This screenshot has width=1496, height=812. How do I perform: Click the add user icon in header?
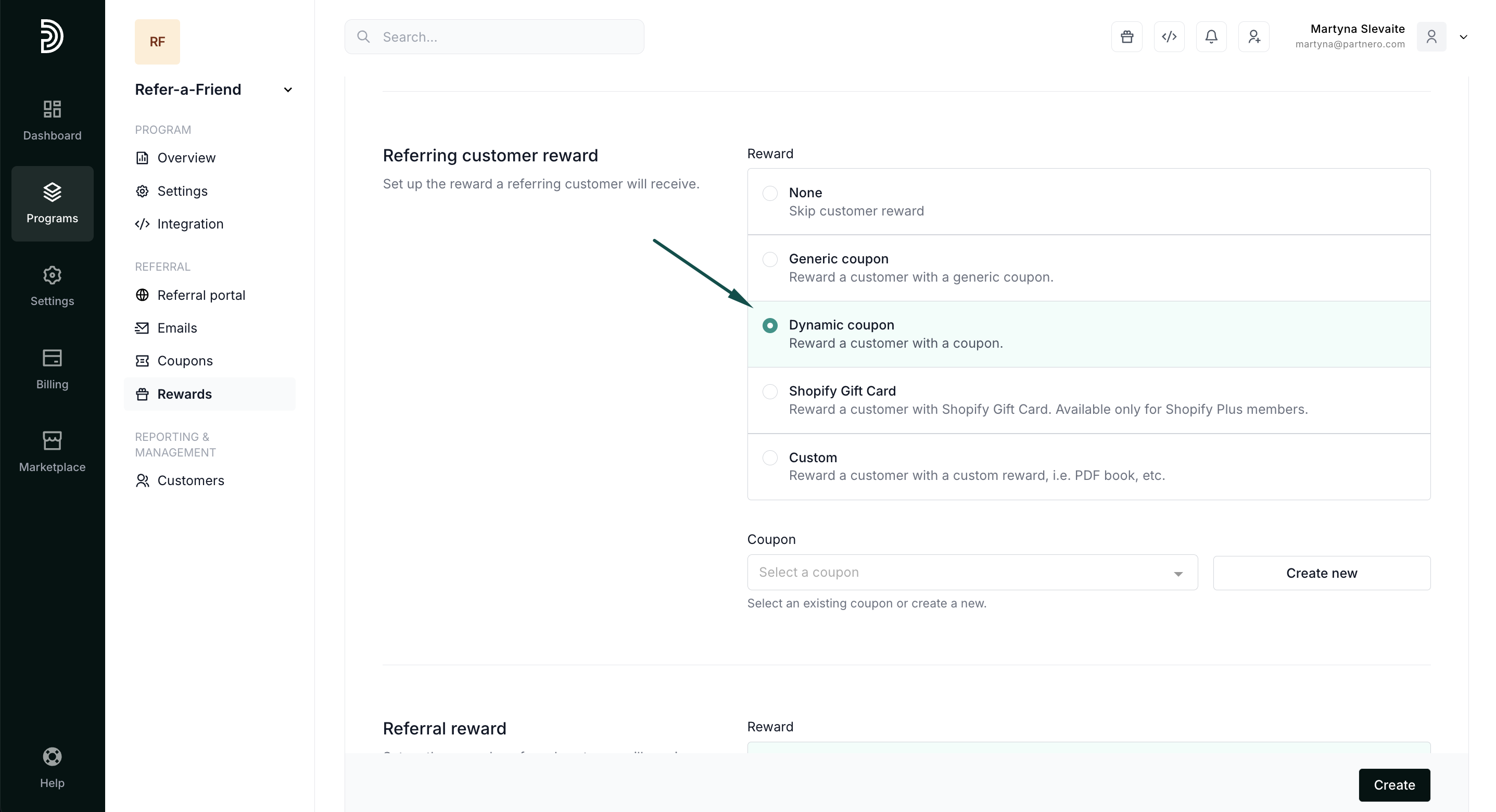[1253, 36]
